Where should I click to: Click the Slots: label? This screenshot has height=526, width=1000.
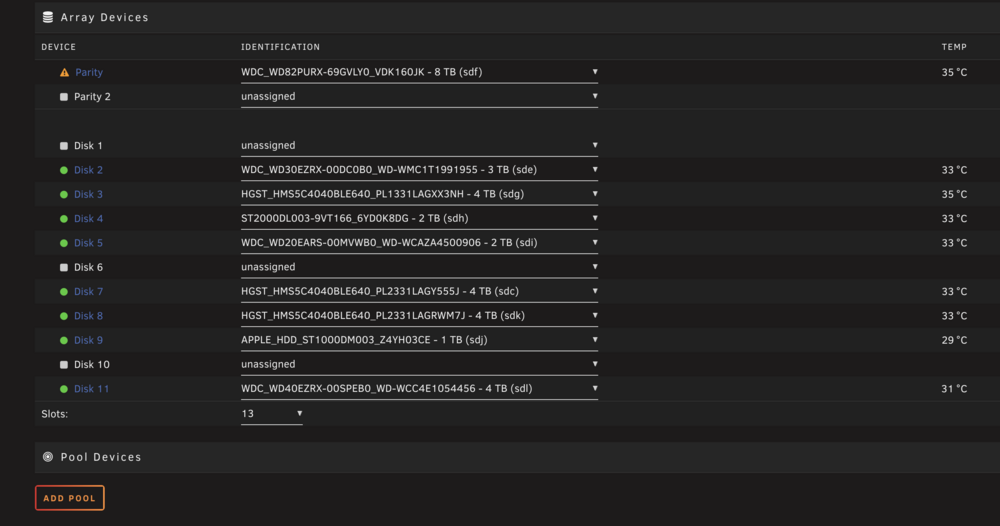tap(55, 414)
